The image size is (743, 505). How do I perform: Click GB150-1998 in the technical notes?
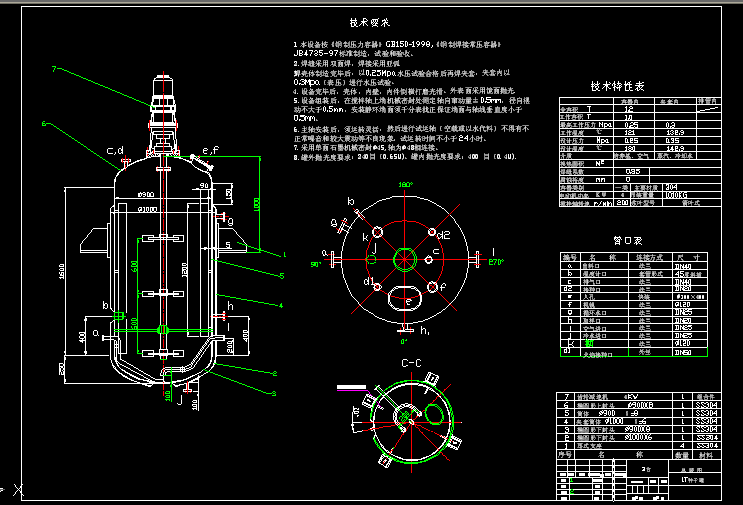click(x=408, y=44)
